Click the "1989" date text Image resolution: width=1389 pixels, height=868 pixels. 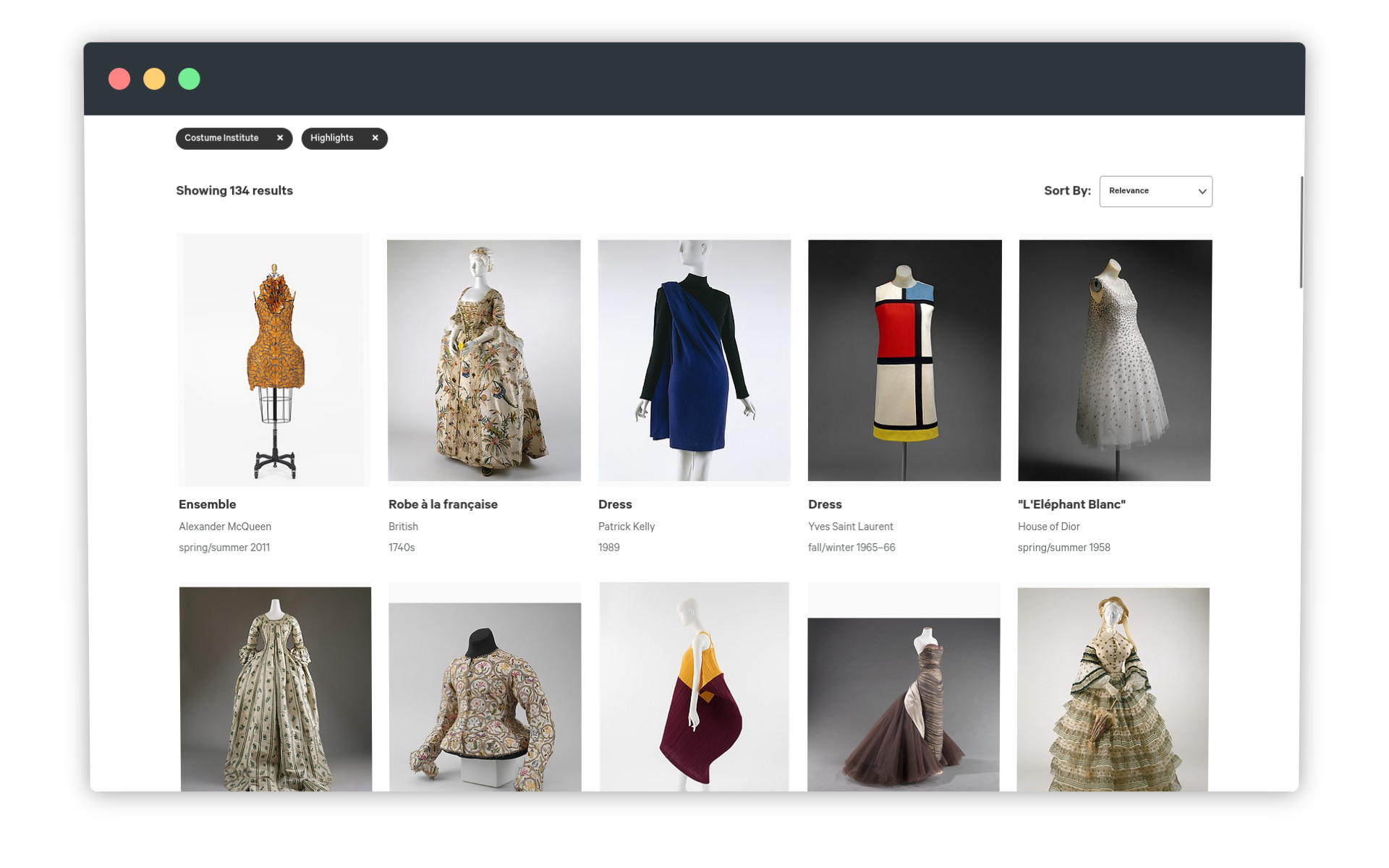click(x=609, y=548)
